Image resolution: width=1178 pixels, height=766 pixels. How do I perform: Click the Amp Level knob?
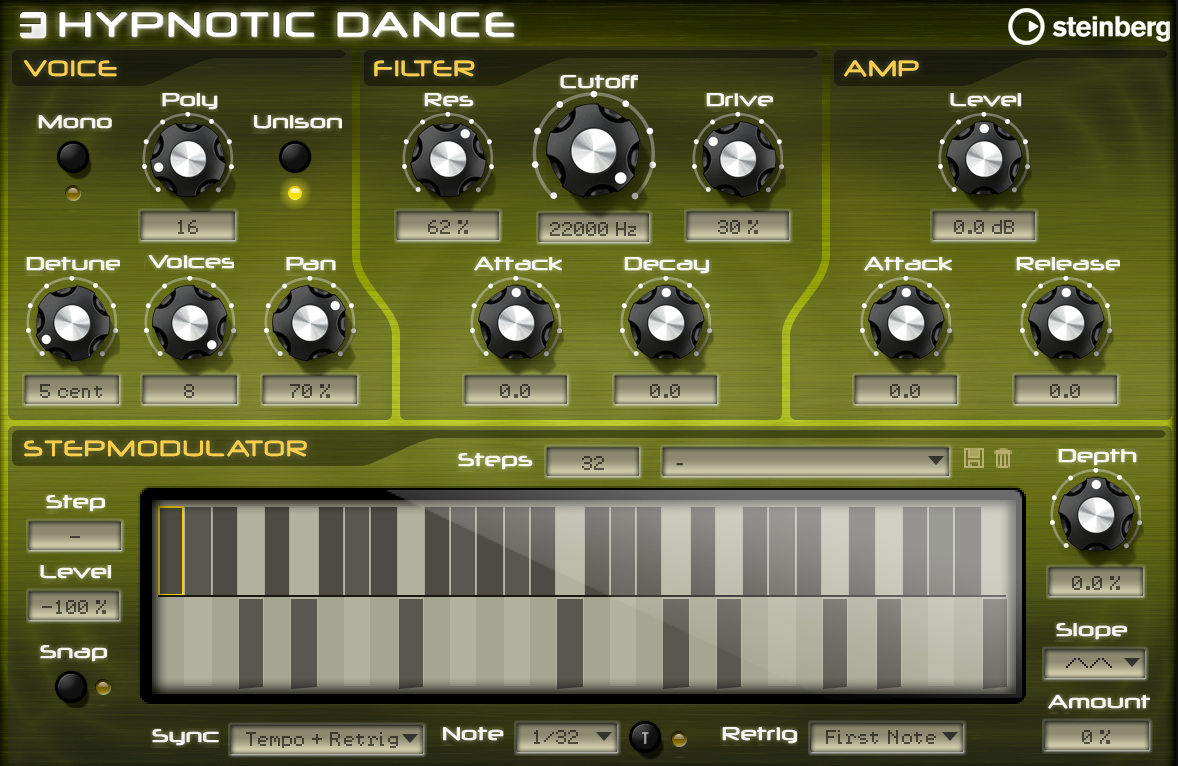pyautogui.click(x=984, y=159)
